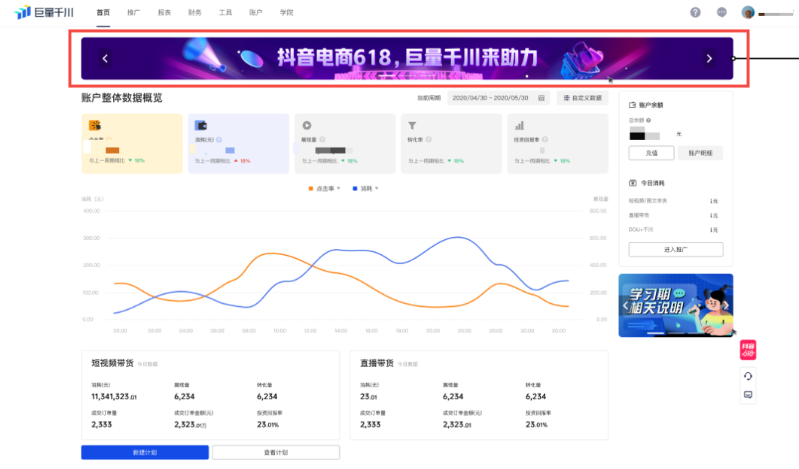Image resolution: width=799 pixels, height=469 pixels.
Task: Go to 首页 tab
Action: click(x=103, y=13)
